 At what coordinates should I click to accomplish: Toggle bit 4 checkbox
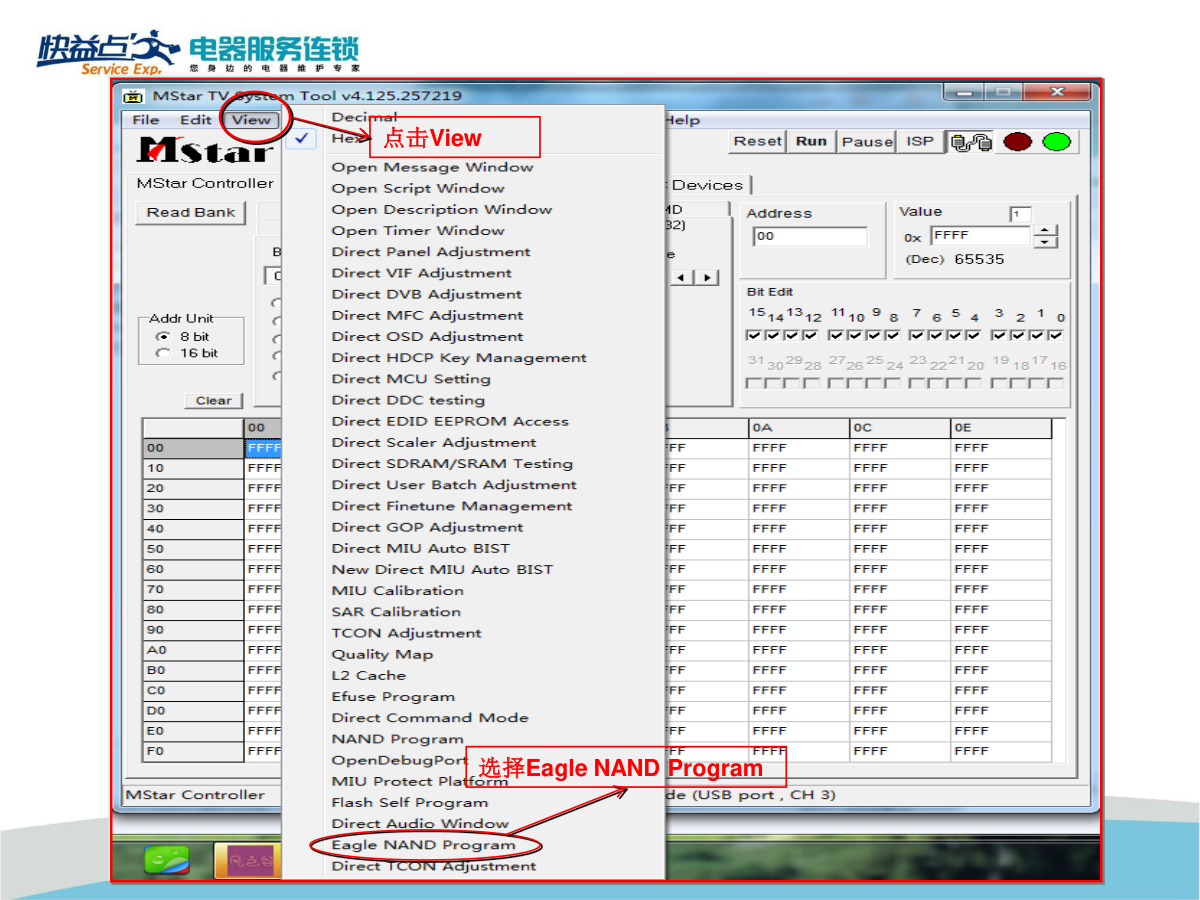pyautogui.click(x=973, y=335)
